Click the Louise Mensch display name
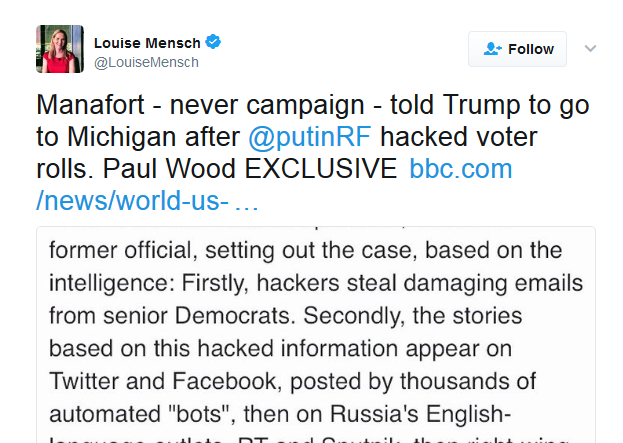Viewport: 623px width, 443px height. click(146, 42)
